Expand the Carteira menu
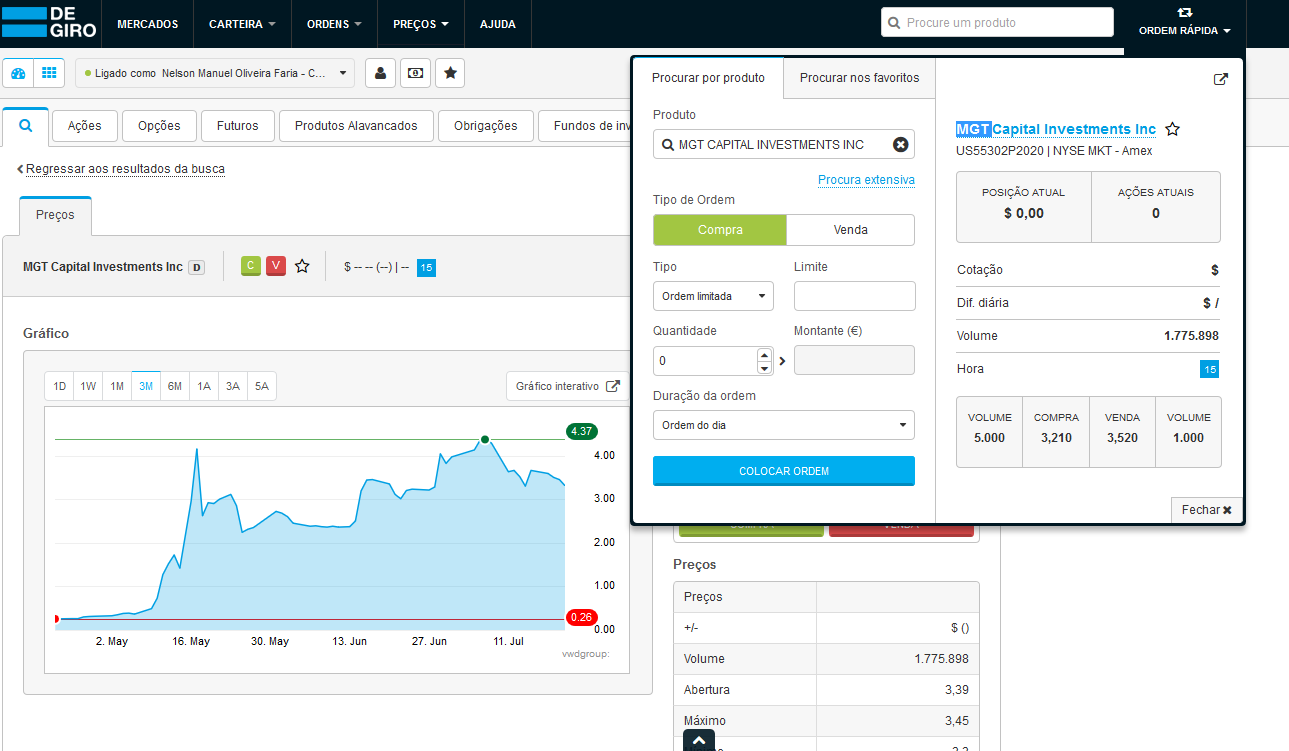Image resolution: width=1289 pixels, height=751 pixels. pyautogui.click(x=242, y=24)
